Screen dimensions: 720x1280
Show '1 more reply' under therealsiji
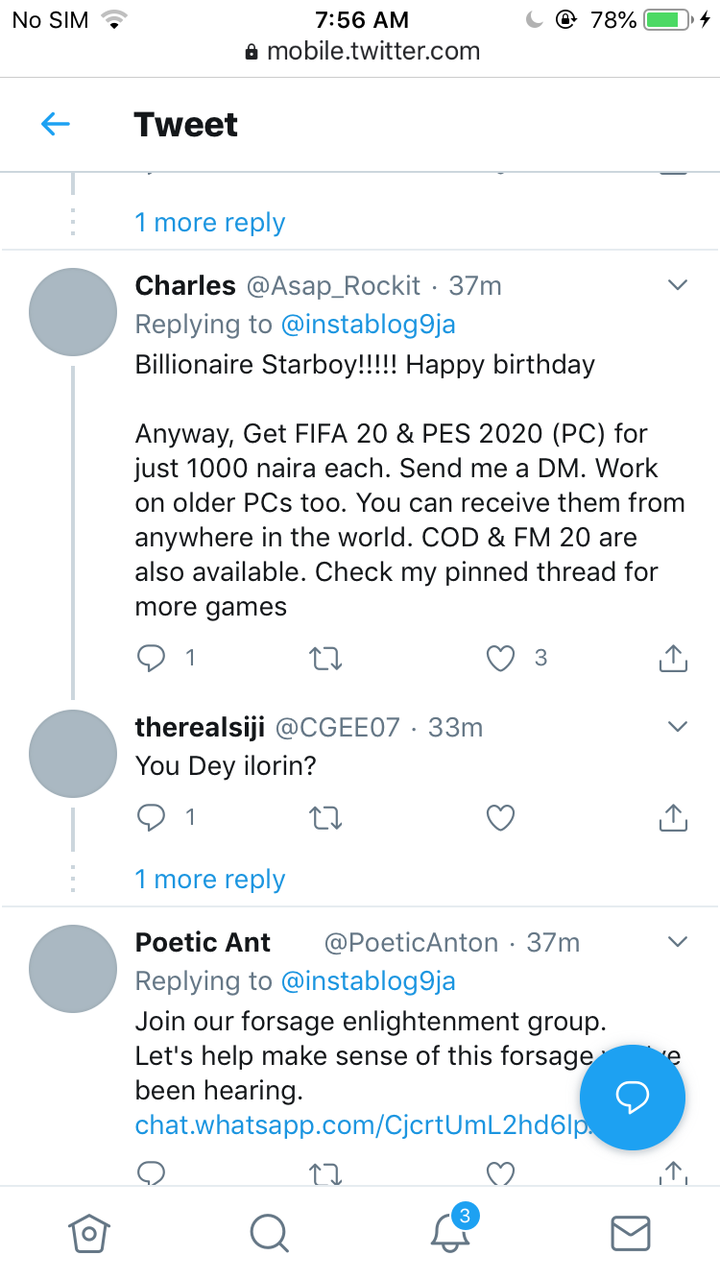point(210,879)
